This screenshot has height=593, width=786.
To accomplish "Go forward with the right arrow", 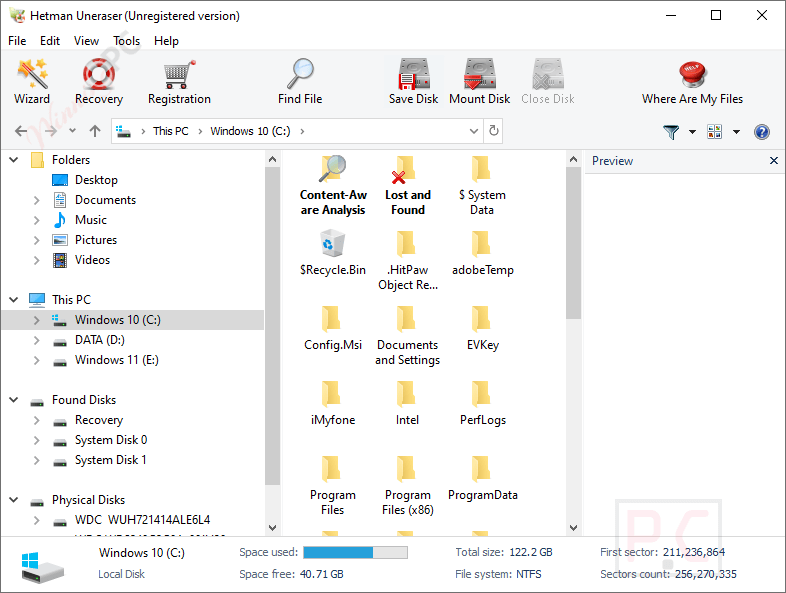I will click(51, 131).
